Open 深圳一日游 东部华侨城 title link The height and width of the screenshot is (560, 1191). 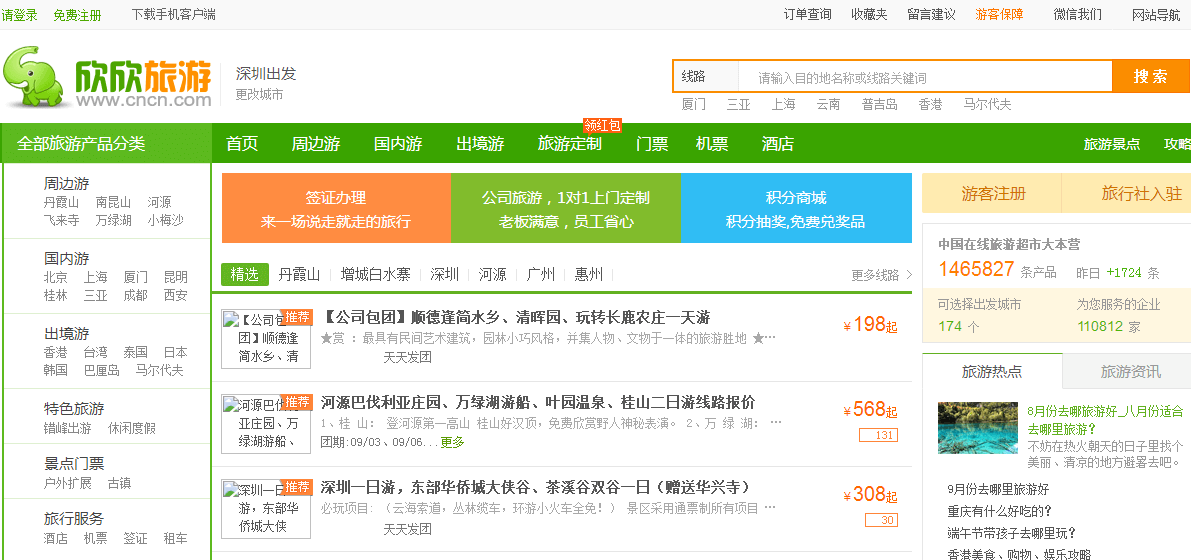click(x=536, y=487)
